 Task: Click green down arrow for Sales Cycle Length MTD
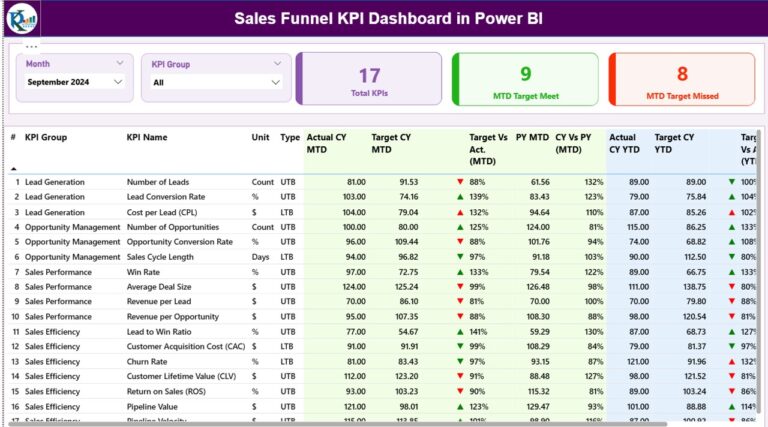point(460,257)
